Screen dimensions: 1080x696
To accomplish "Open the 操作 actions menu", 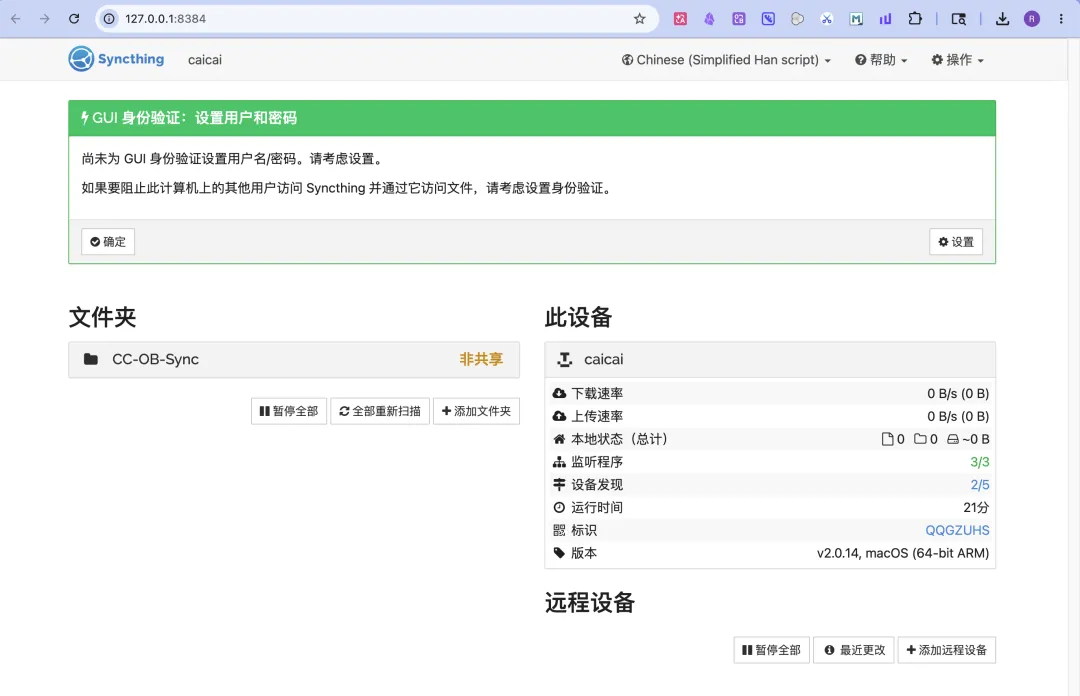I will click(x=957, y=60).
